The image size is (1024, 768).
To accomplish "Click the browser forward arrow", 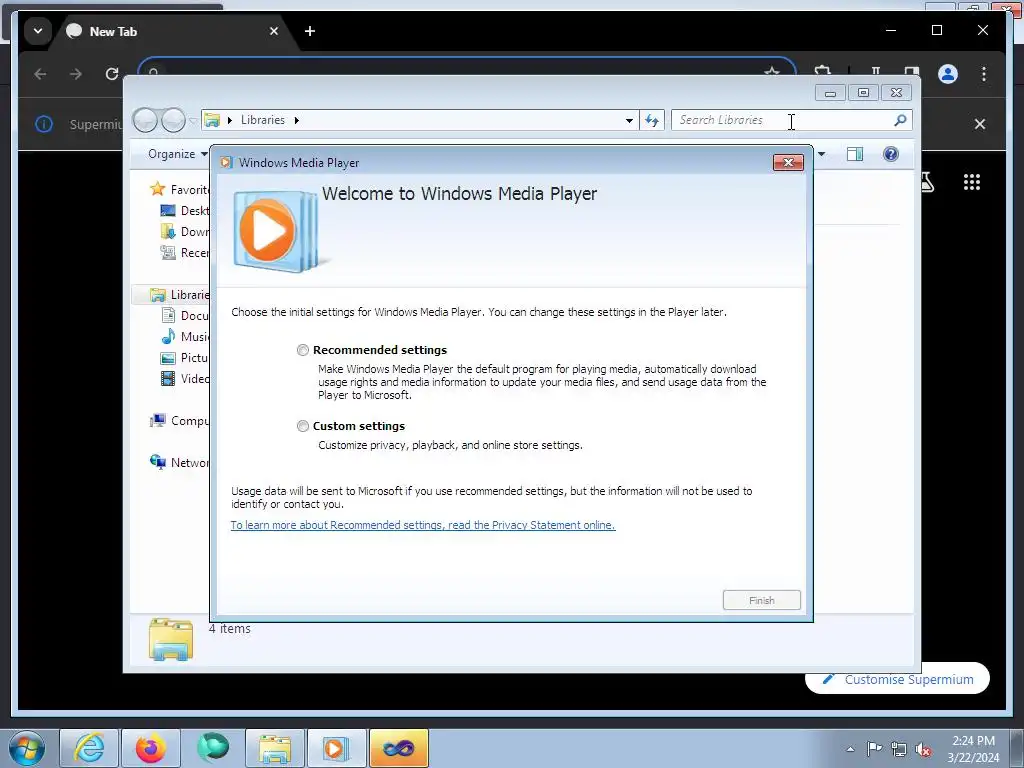I will coord(76,74).
